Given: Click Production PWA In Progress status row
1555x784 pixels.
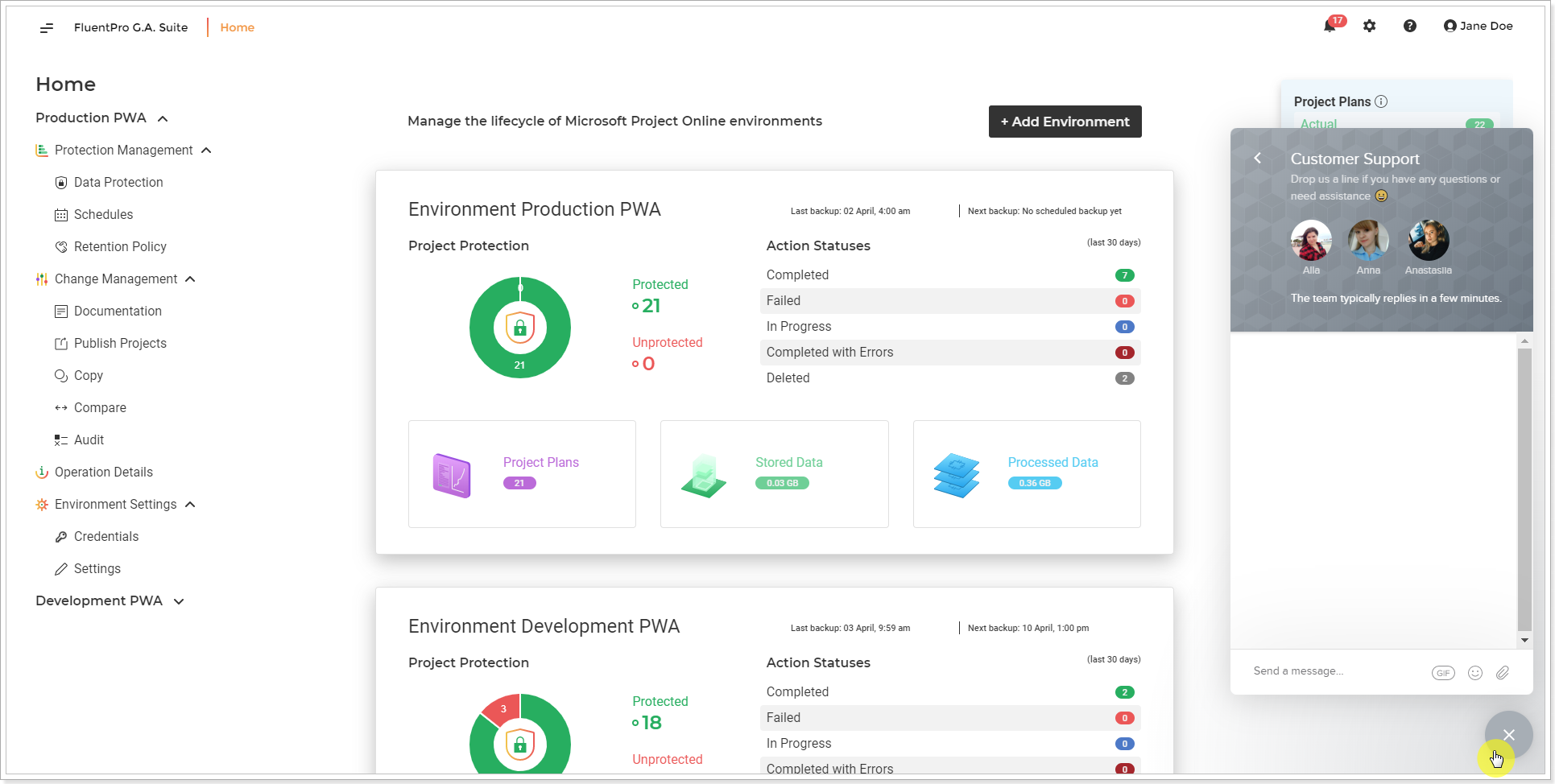Looking at the screenshot, I should point(950,327).
